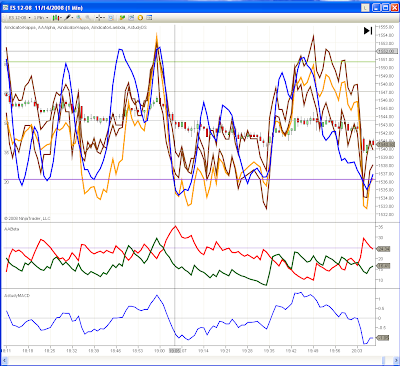This screenshot has width=400, height=366.
Task: Click the jump-to-latest-bar arrow icon
Action: click(x=368, y=31)
